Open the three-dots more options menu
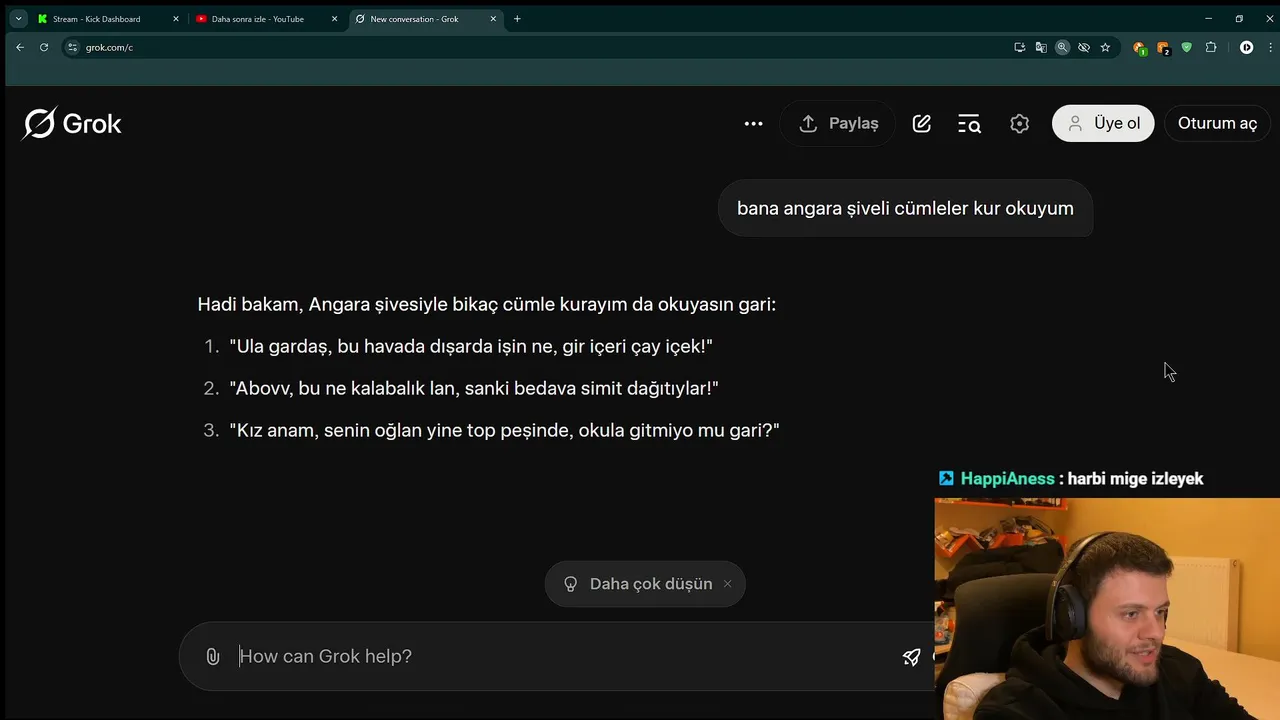The height and width of the screenshot is (720, 1280). tap(754, 124)
